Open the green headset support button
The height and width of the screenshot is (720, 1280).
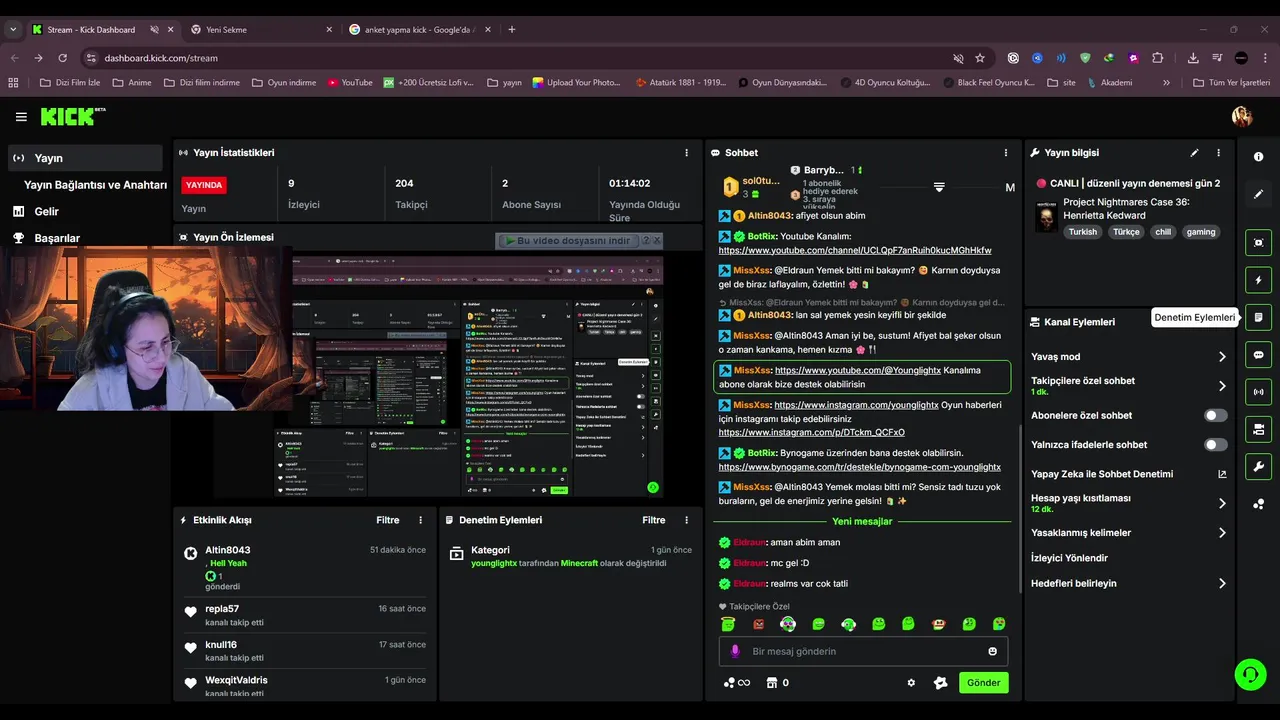[1250, 674]
